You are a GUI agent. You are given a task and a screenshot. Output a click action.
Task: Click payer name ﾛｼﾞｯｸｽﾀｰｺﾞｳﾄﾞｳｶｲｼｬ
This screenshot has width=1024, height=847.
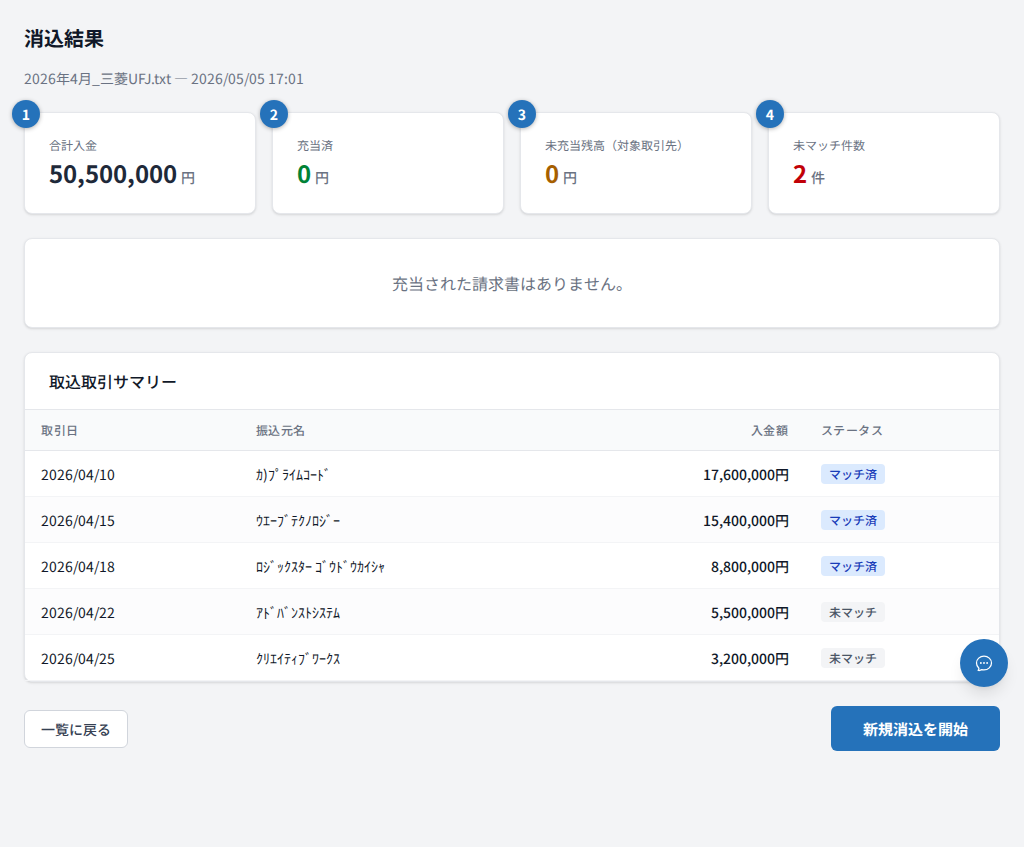click(x=320, y=567)
